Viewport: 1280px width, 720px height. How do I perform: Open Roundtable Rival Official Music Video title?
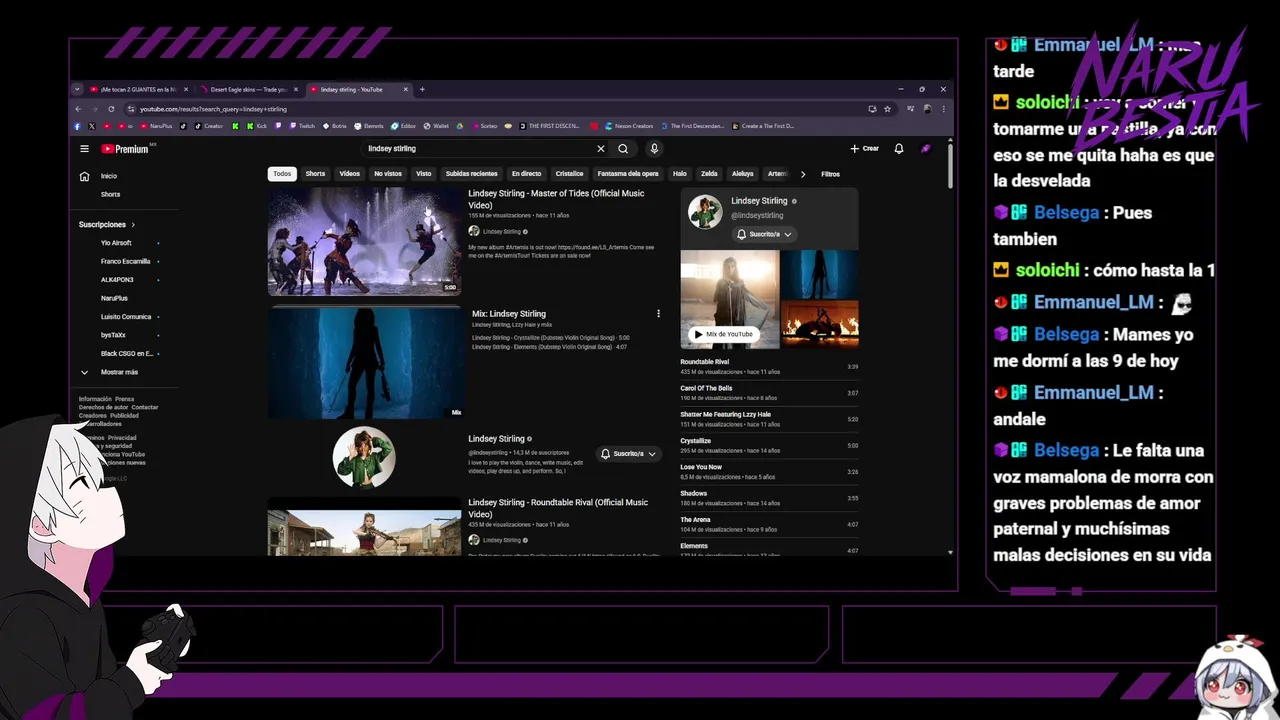coord(558,508)
